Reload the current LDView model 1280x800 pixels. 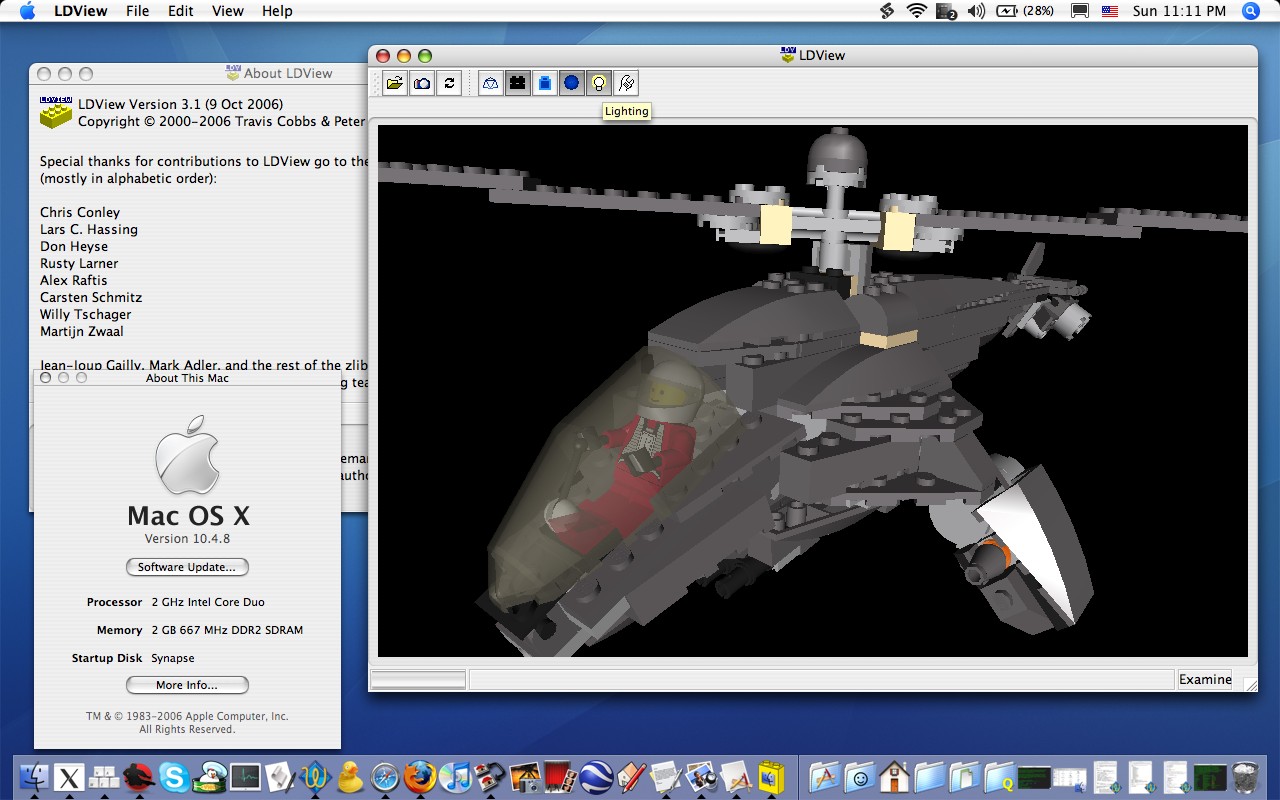point(448,83)
